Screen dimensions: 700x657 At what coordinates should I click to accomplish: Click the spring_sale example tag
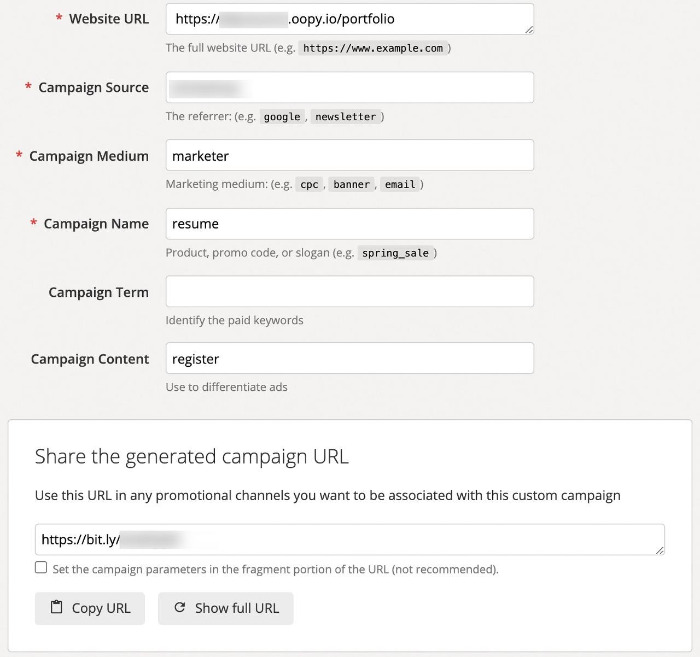[394, 254]
